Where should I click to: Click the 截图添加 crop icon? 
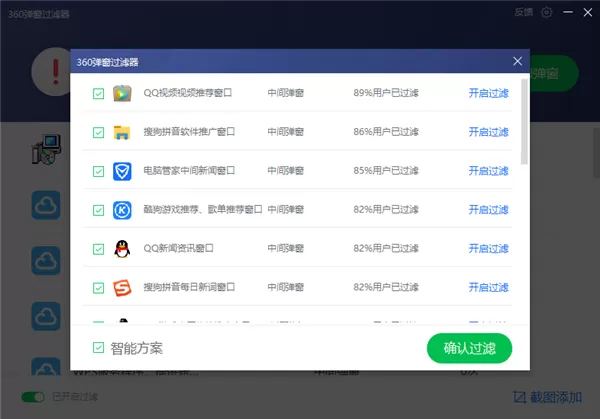[x=519, y=397]
